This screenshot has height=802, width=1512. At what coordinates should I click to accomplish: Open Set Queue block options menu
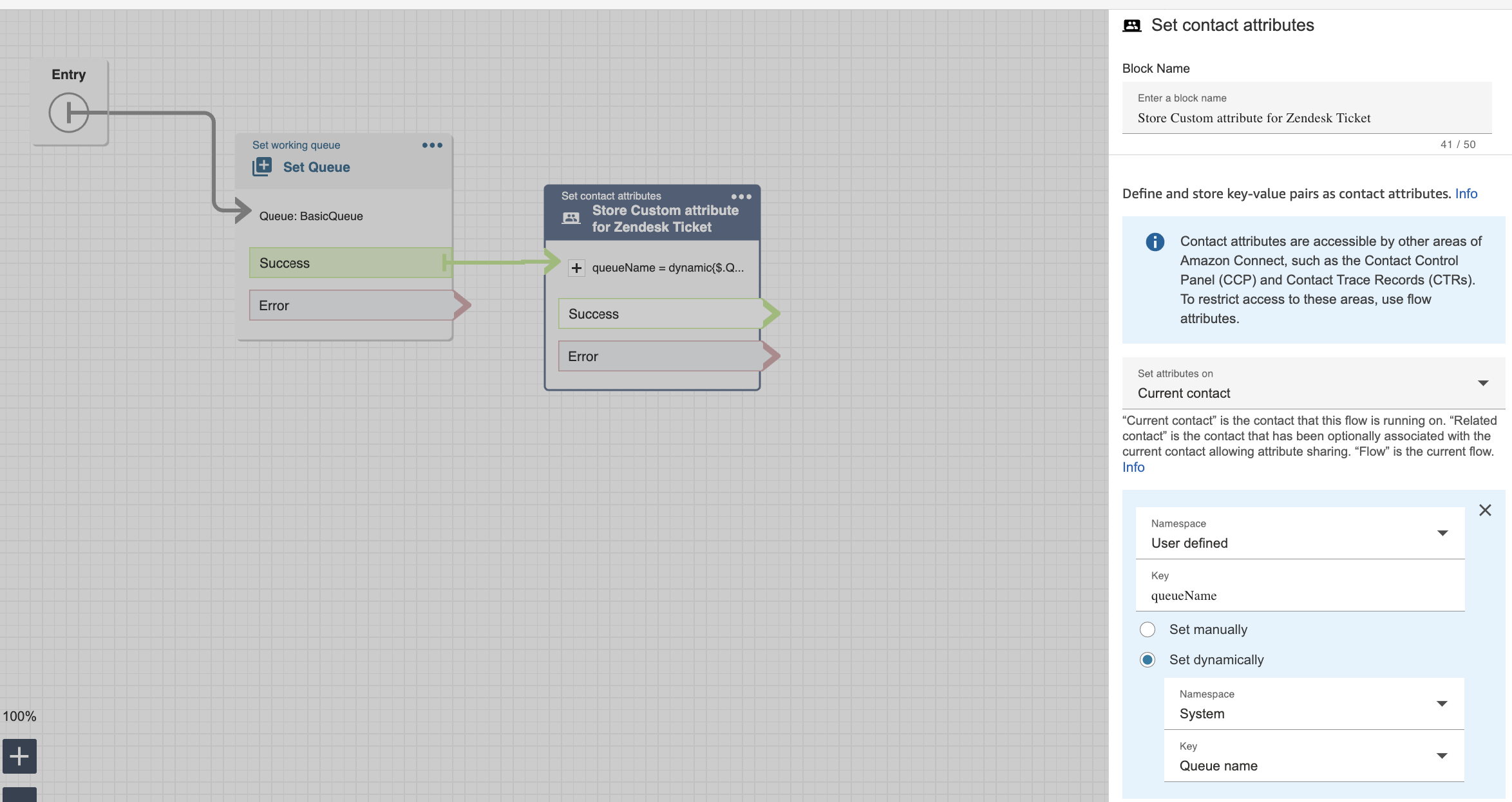[x=432, y=145]
